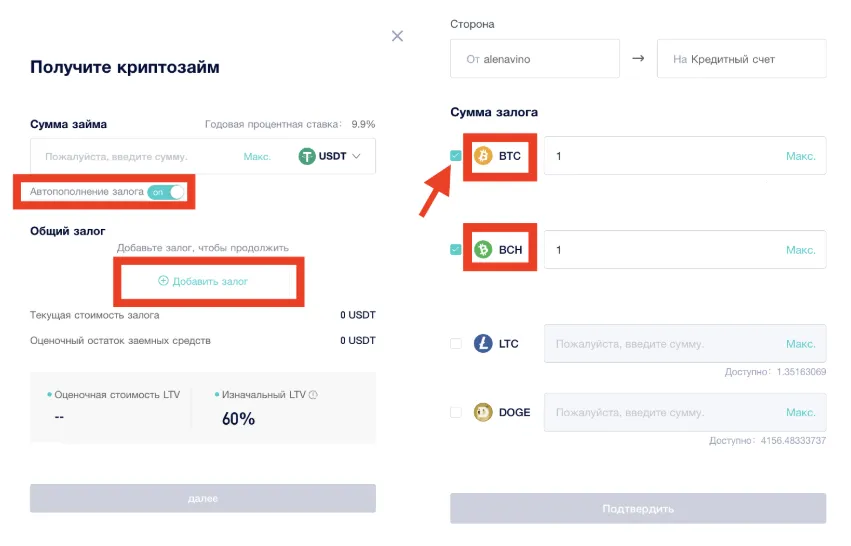The image size is (851, 546).
Task: Click the Litecoin LTC coin icon
Action: pos(483,343)
